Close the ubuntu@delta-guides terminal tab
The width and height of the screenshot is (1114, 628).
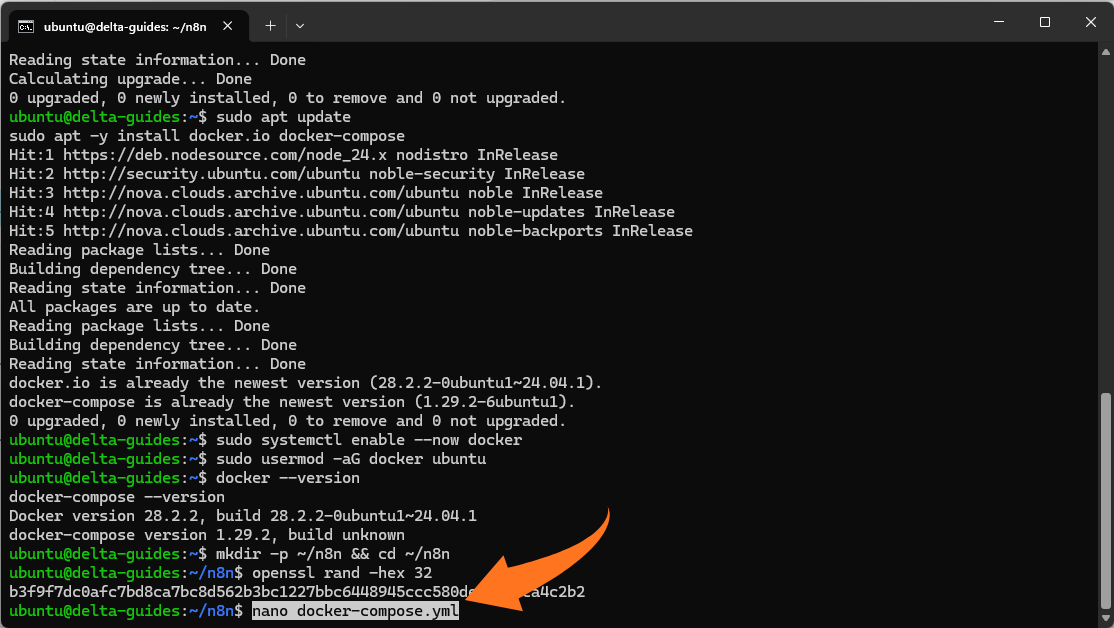[x=232, y=26]
